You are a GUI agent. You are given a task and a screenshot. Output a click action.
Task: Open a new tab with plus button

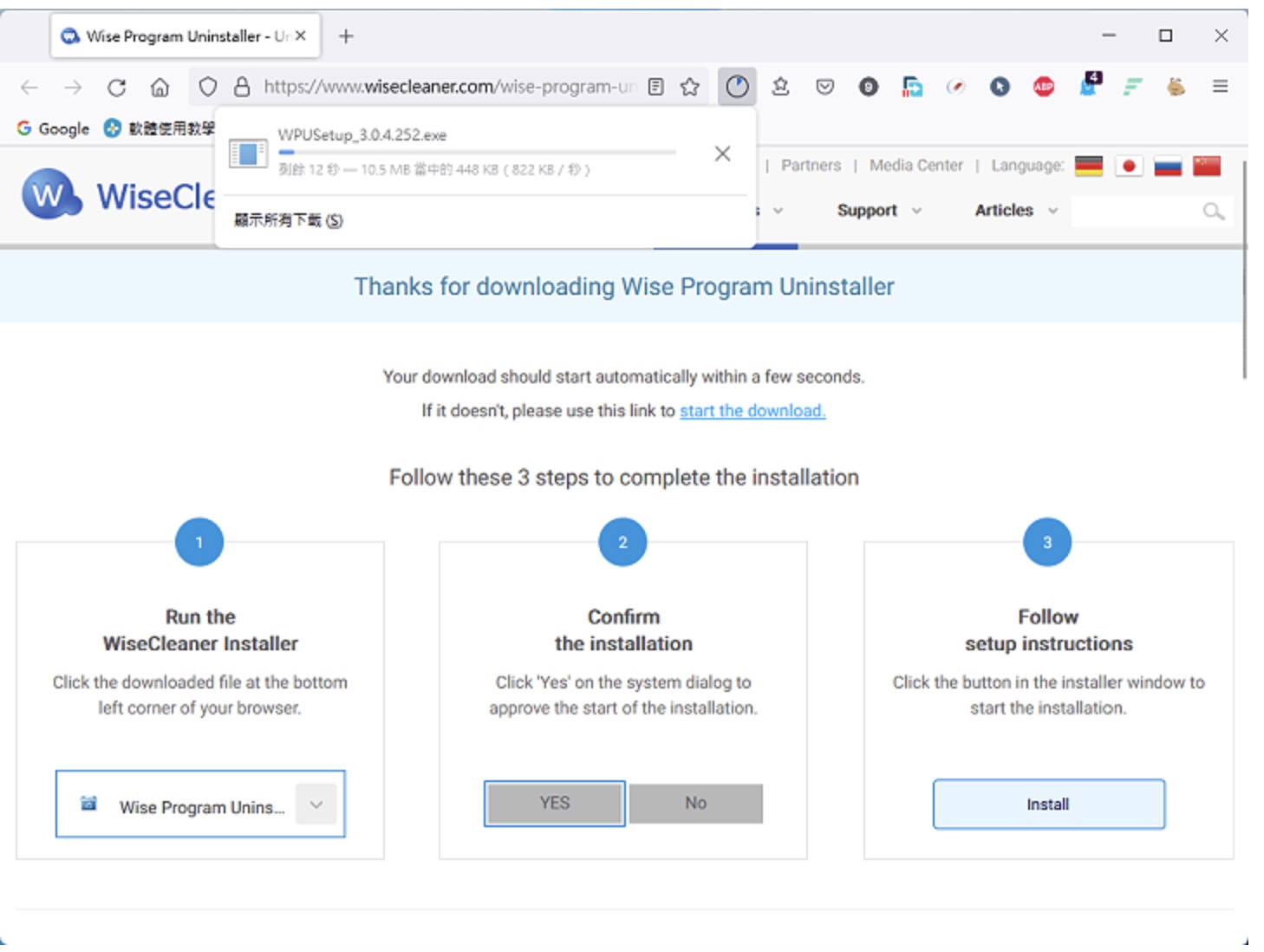click(346, 36)
